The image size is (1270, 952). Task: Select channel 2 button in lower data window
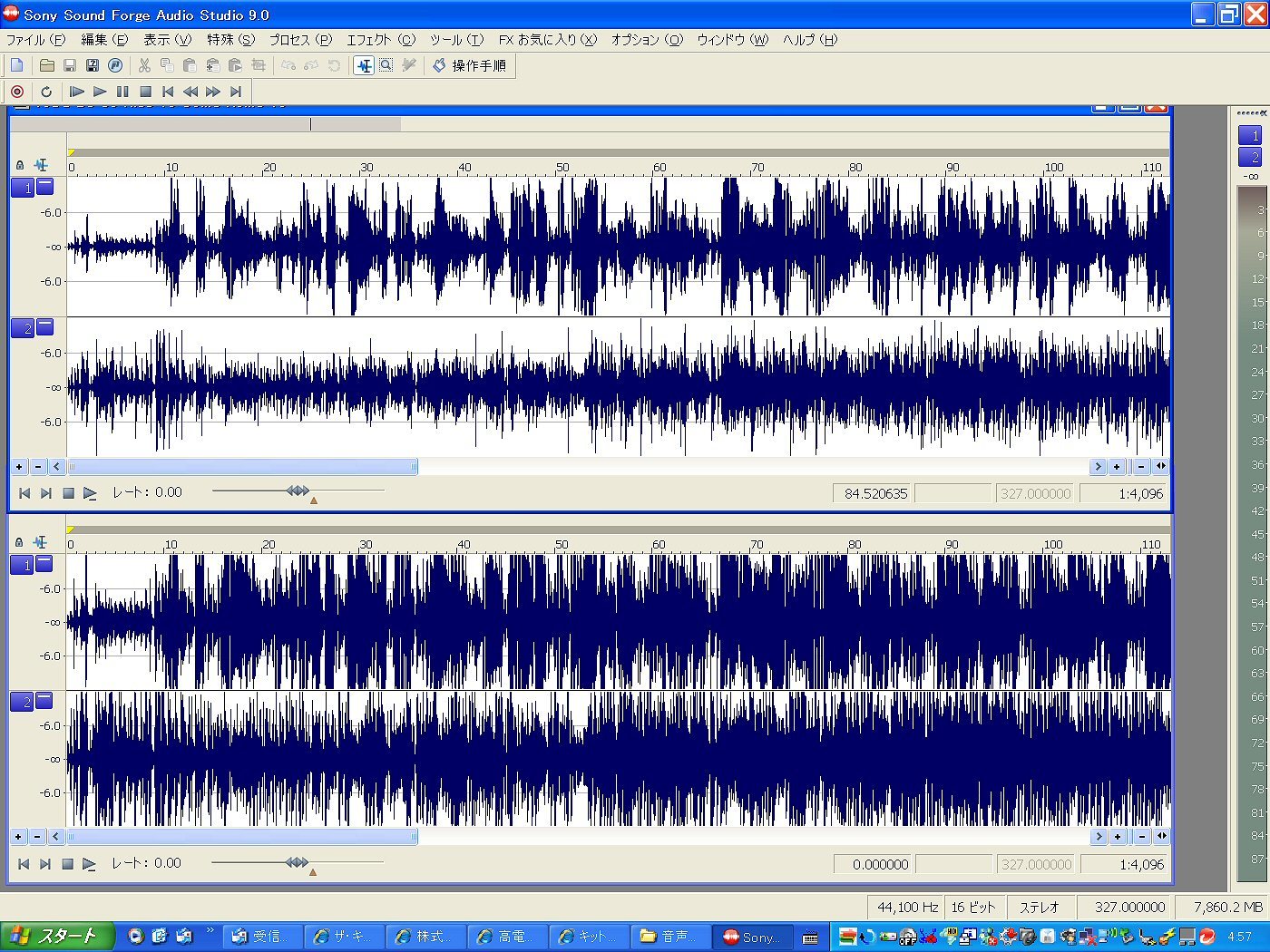22,702
